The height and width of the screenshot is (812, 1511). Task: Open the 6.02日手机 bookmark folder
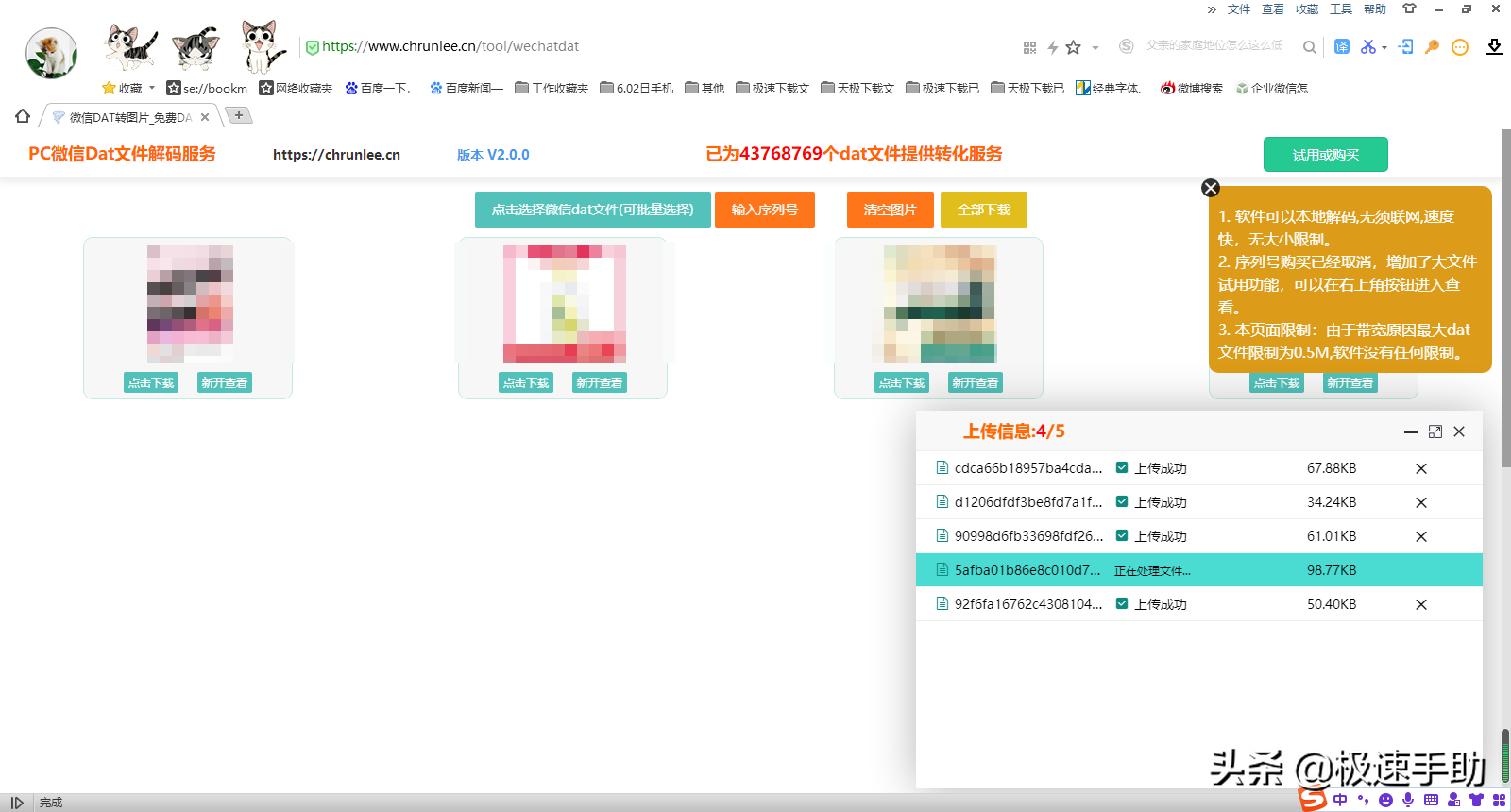pos(637,88)
